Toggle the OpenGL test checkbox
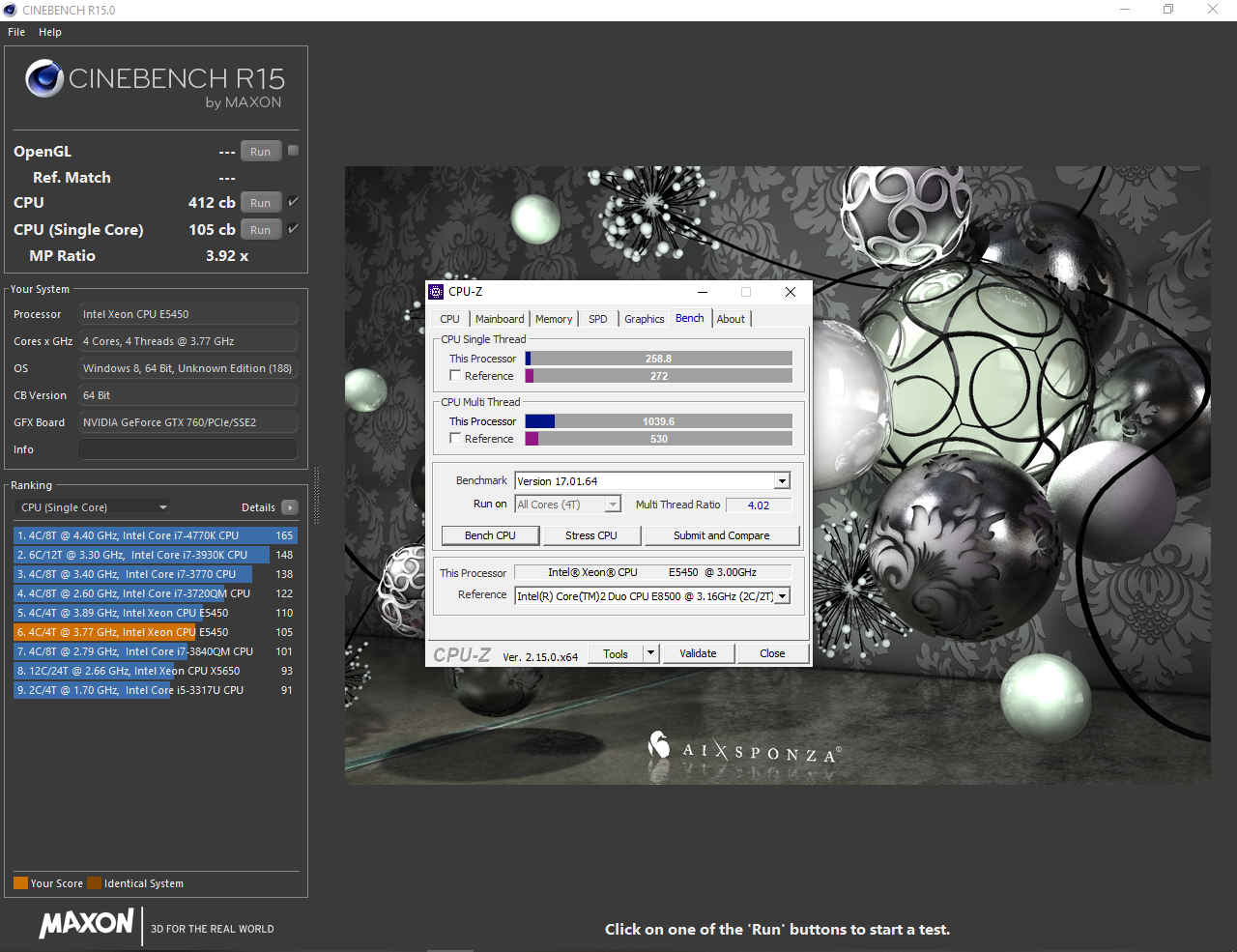Viewport: 1237px width, 952px height. pos(293,151)
